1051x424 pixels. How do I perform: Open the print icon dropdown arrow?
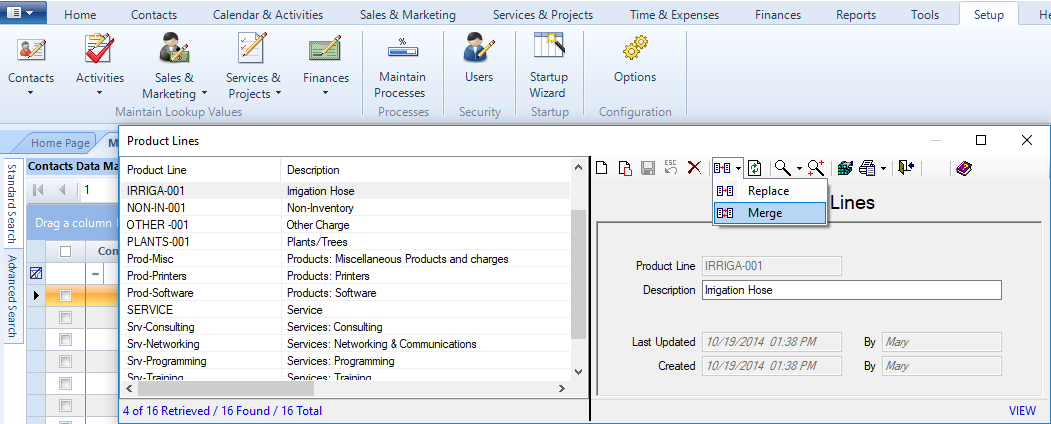point(882,169)
